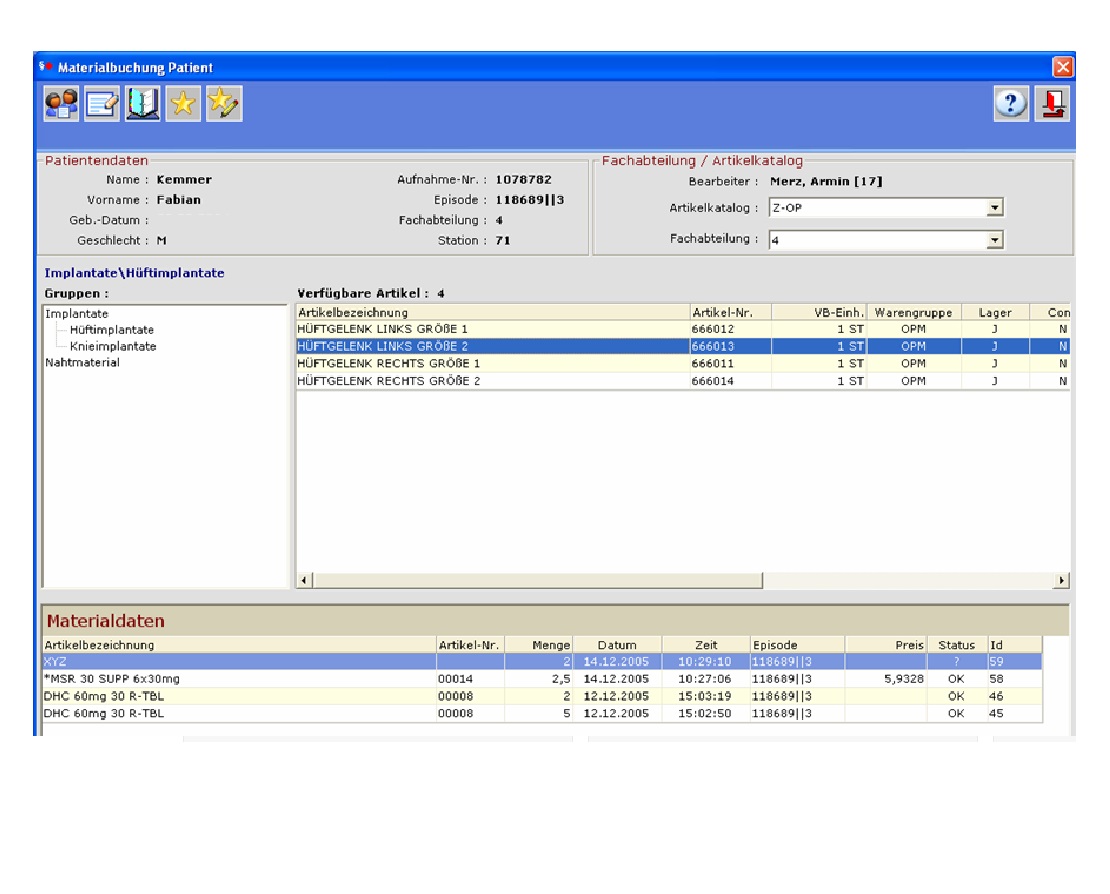Image resolution: width=1110 pixels, height=894 pixels.
Task: Click time 10:27:06 in Materialdaten
Action: tap(704, 679)
